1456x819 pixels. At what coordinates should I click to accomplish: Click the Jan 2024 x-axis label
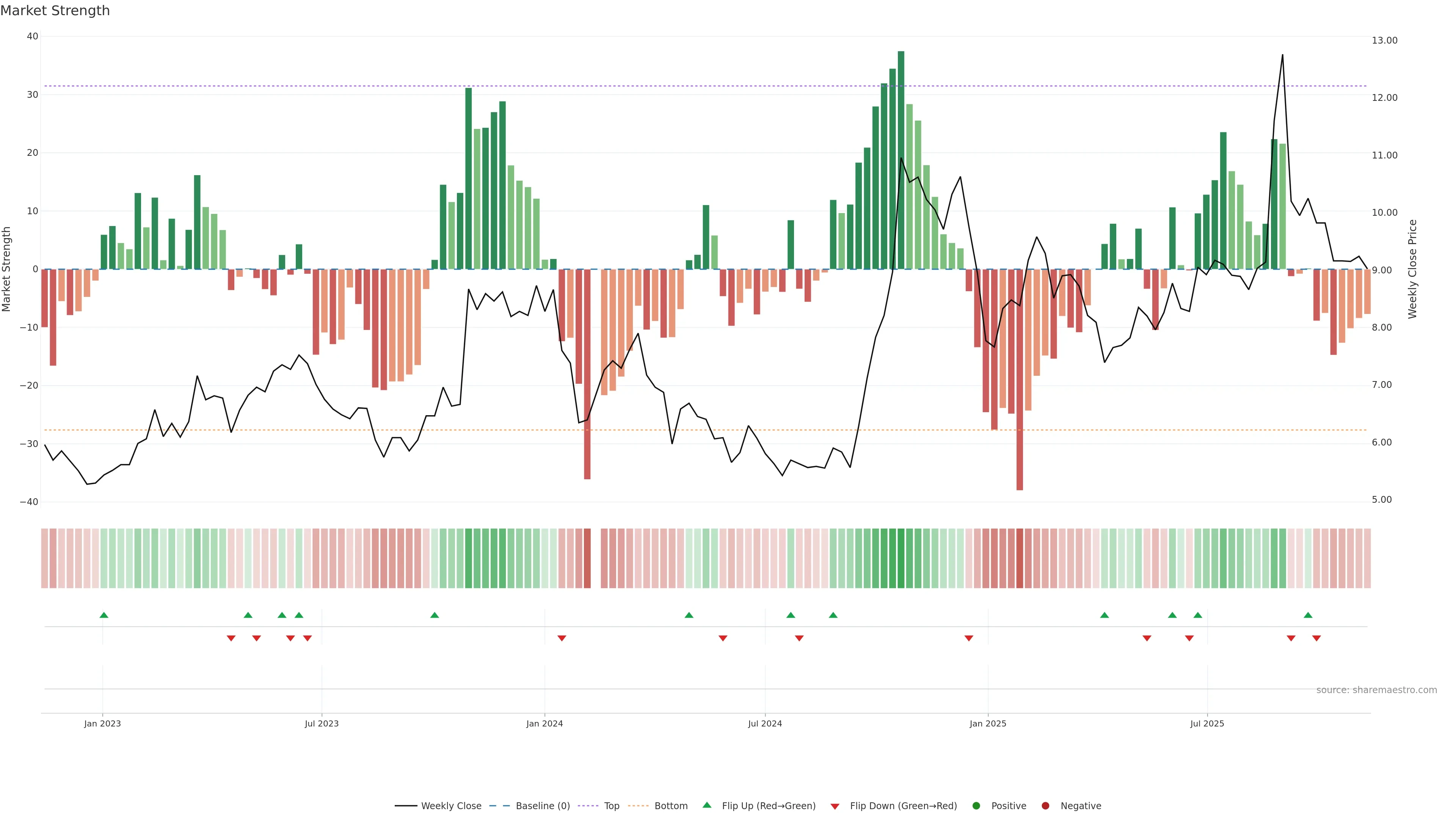pos(544,723)
